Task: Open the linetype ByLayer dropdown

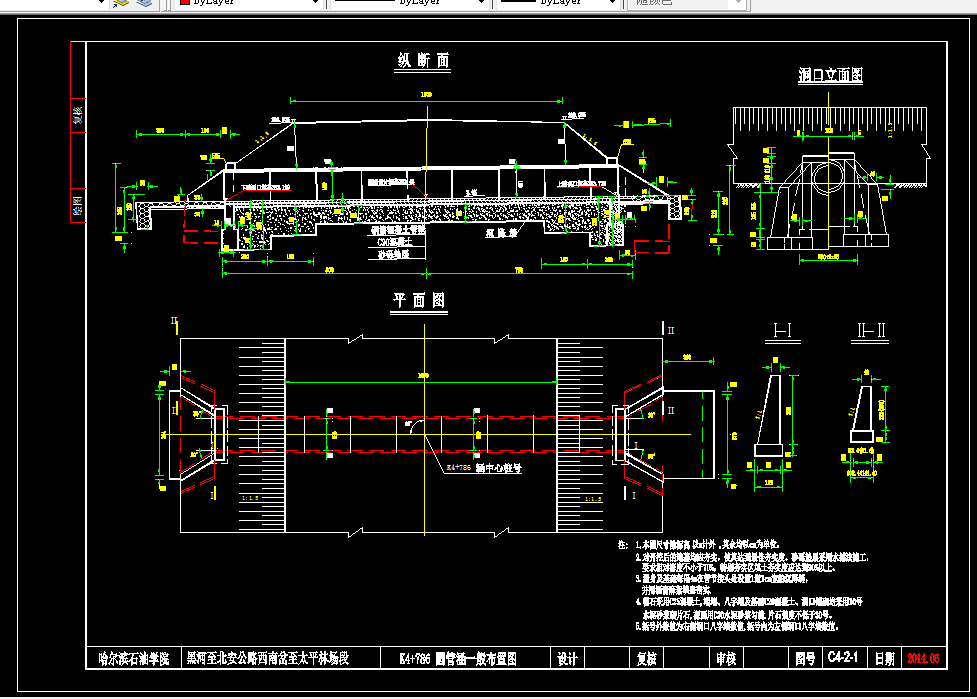Action: [x=409, y=2]
